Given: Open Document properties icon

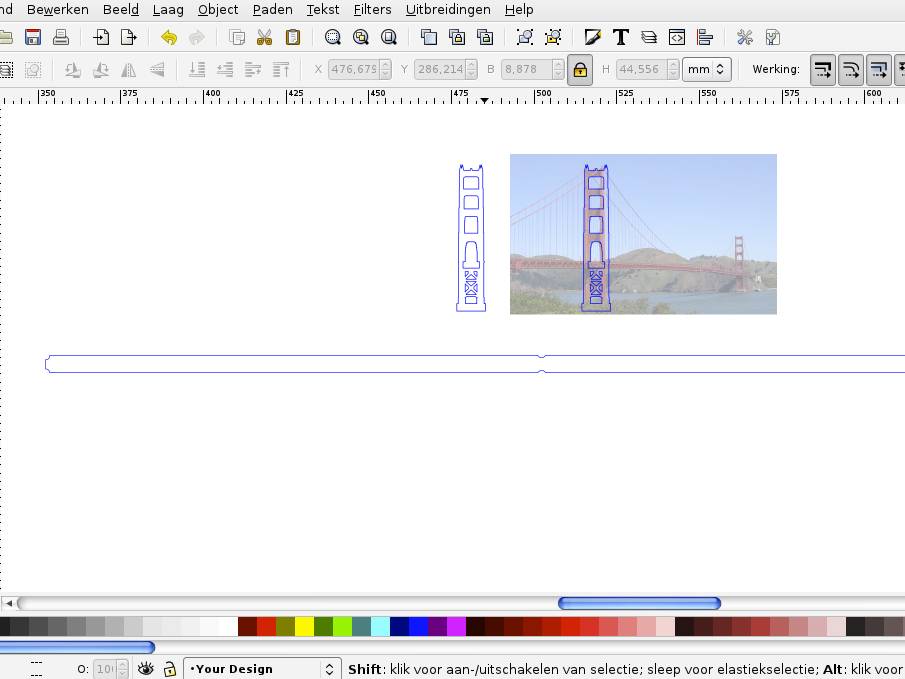Looking at the screenshot, I should (773, 38).
